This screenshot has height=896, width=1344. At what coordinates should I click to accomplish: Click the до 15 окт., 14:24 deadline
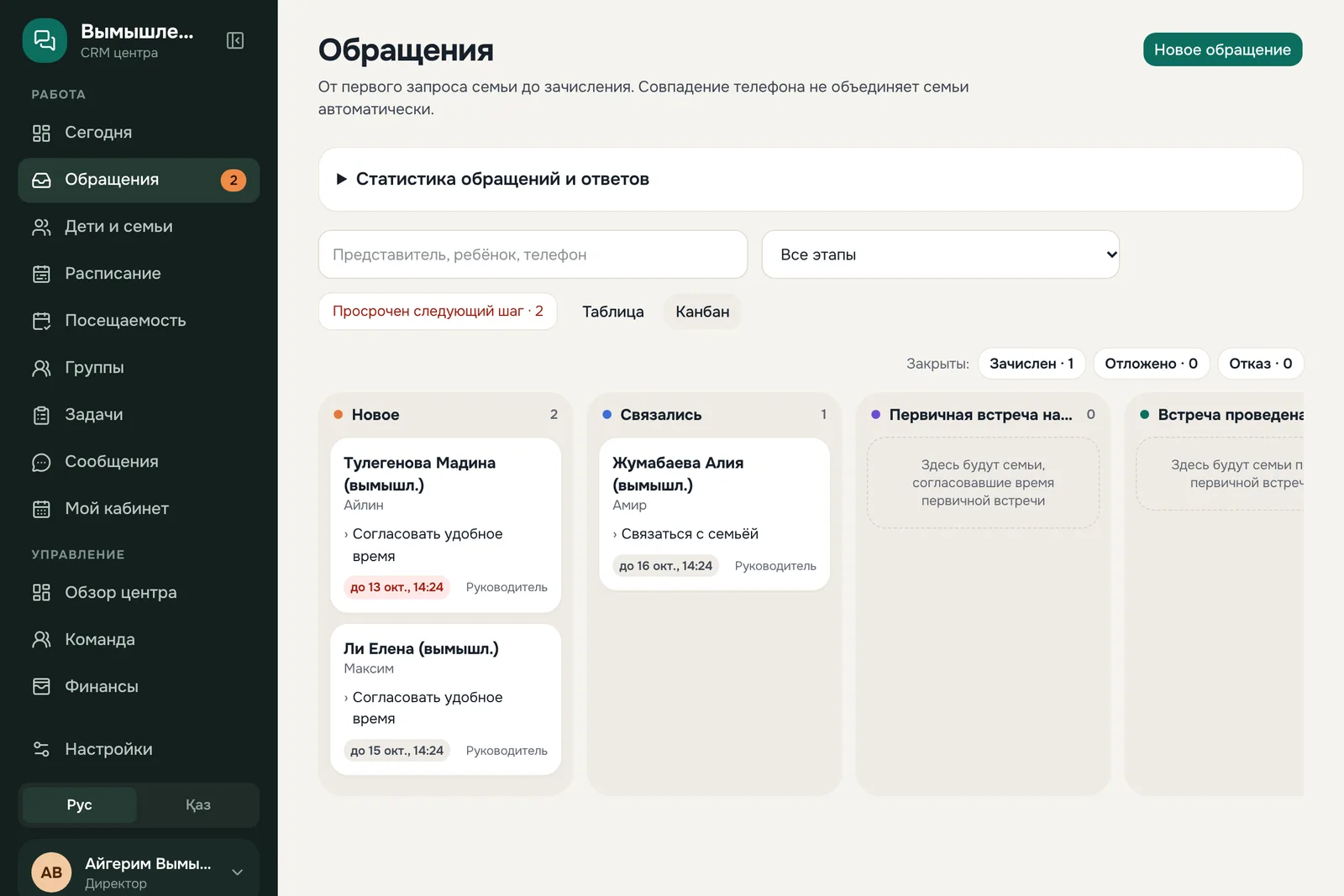click(x=396, y=751)
